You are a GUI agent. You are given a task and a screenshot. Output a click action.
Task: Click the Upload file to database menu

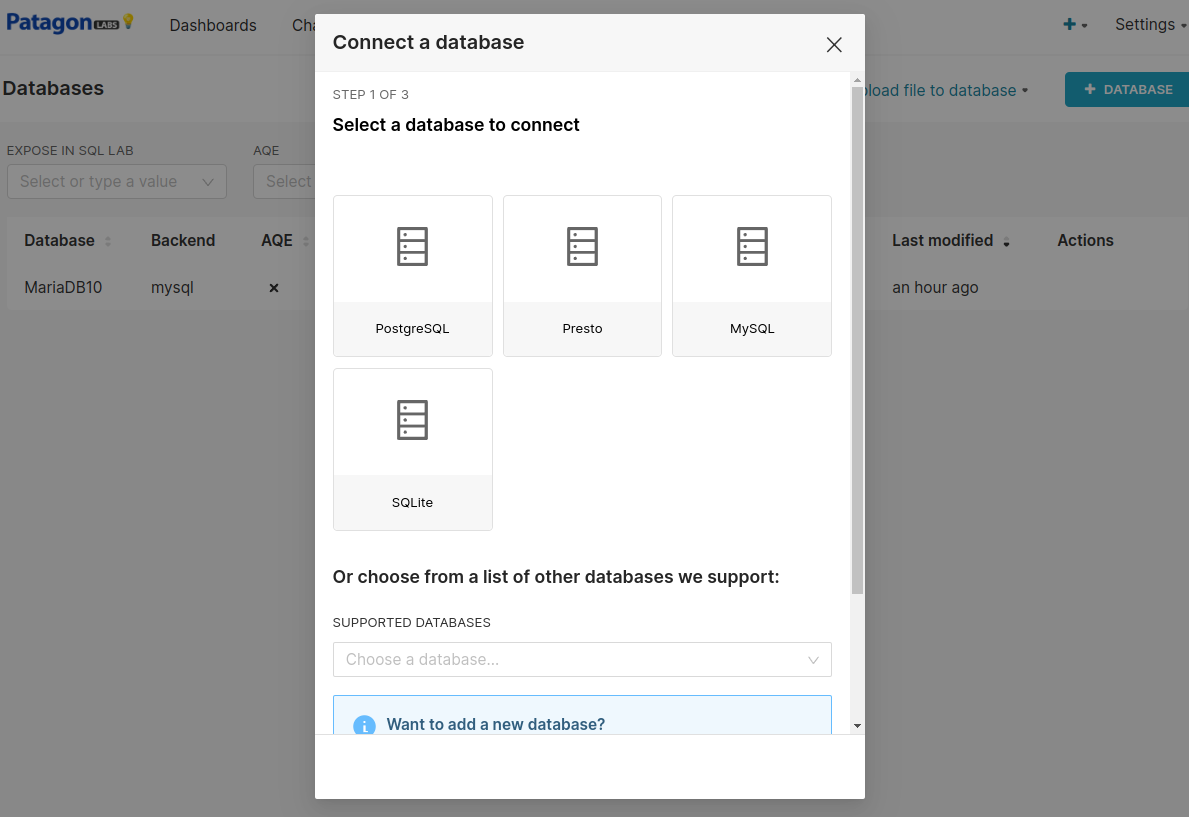pos(944,91)
